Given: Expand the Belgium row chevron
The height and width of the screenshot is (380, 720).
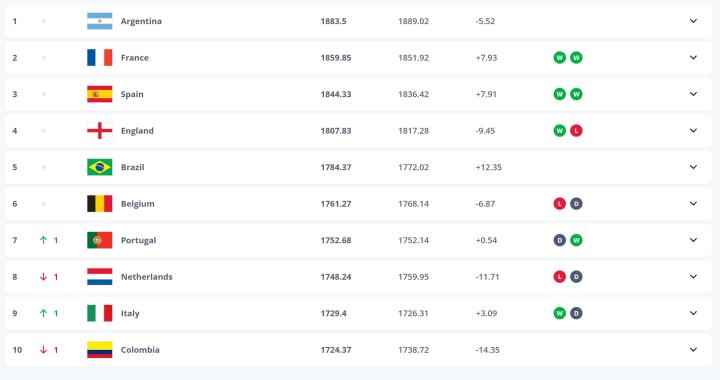Looking at the screenshot, I should coord(693,204).
